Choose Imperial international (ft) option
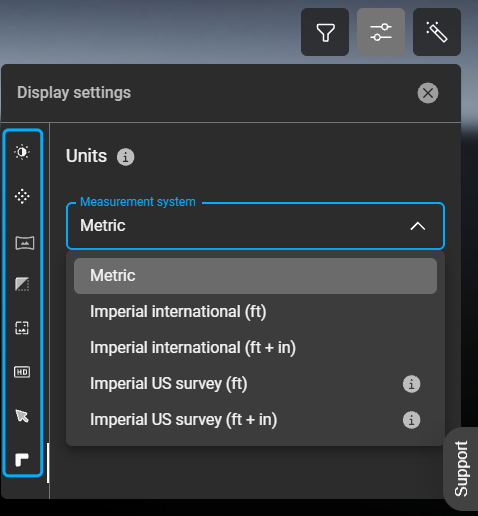 pyautogui.click(x=255, y=312)
